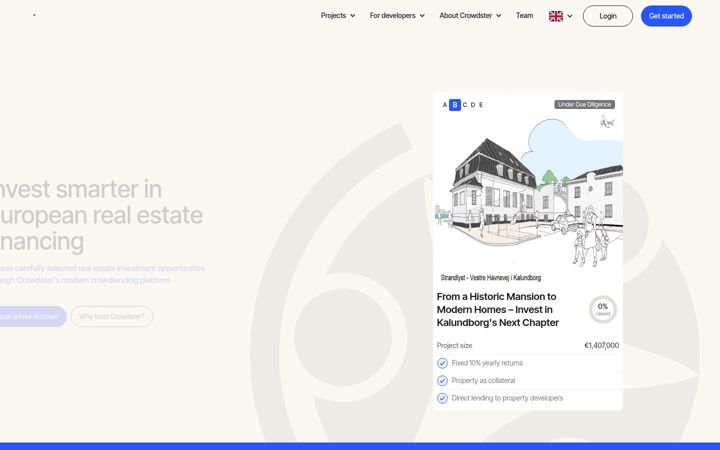720x450 pixels.
Task: Click the European real estate headline
Action: click(x=101, y=215)
